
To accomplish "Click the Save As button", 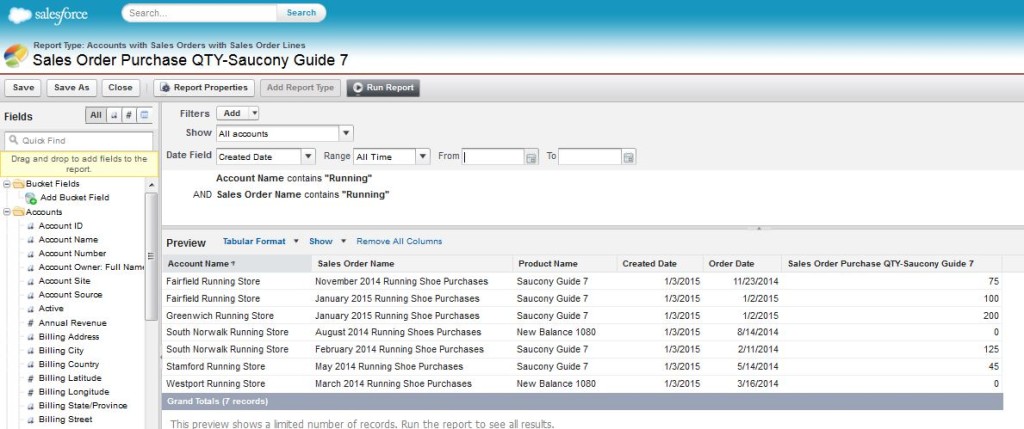I will pos(72,87).
